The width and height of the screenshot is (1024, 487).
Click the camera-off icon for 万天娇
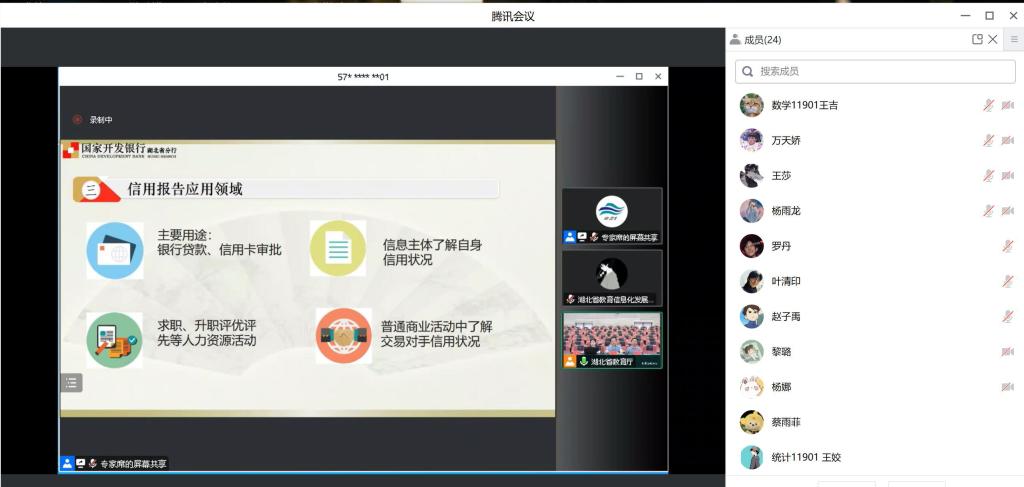click(x=1007, y=141)
